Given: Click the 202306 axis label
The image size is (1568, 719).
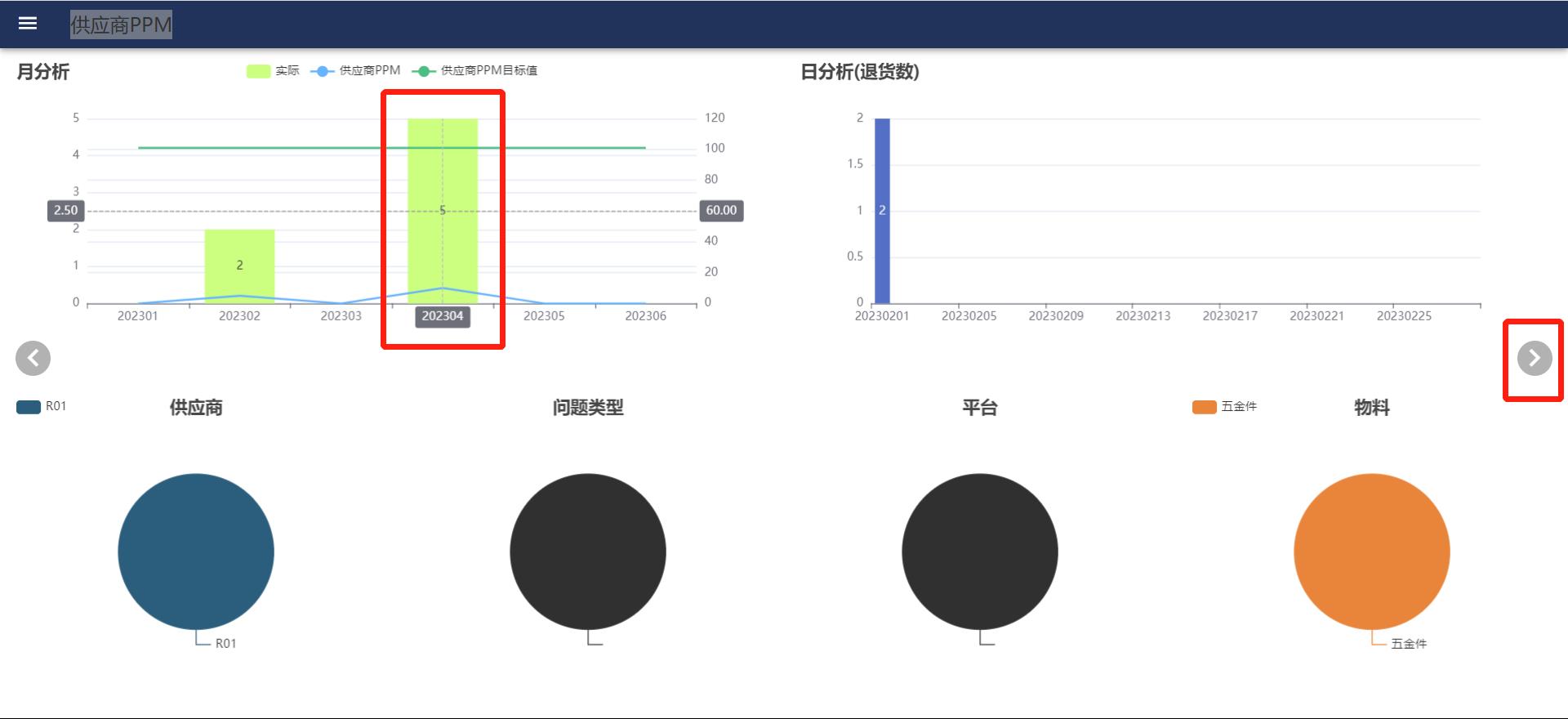Looking at the screenshot, I should tap(646, 316).
